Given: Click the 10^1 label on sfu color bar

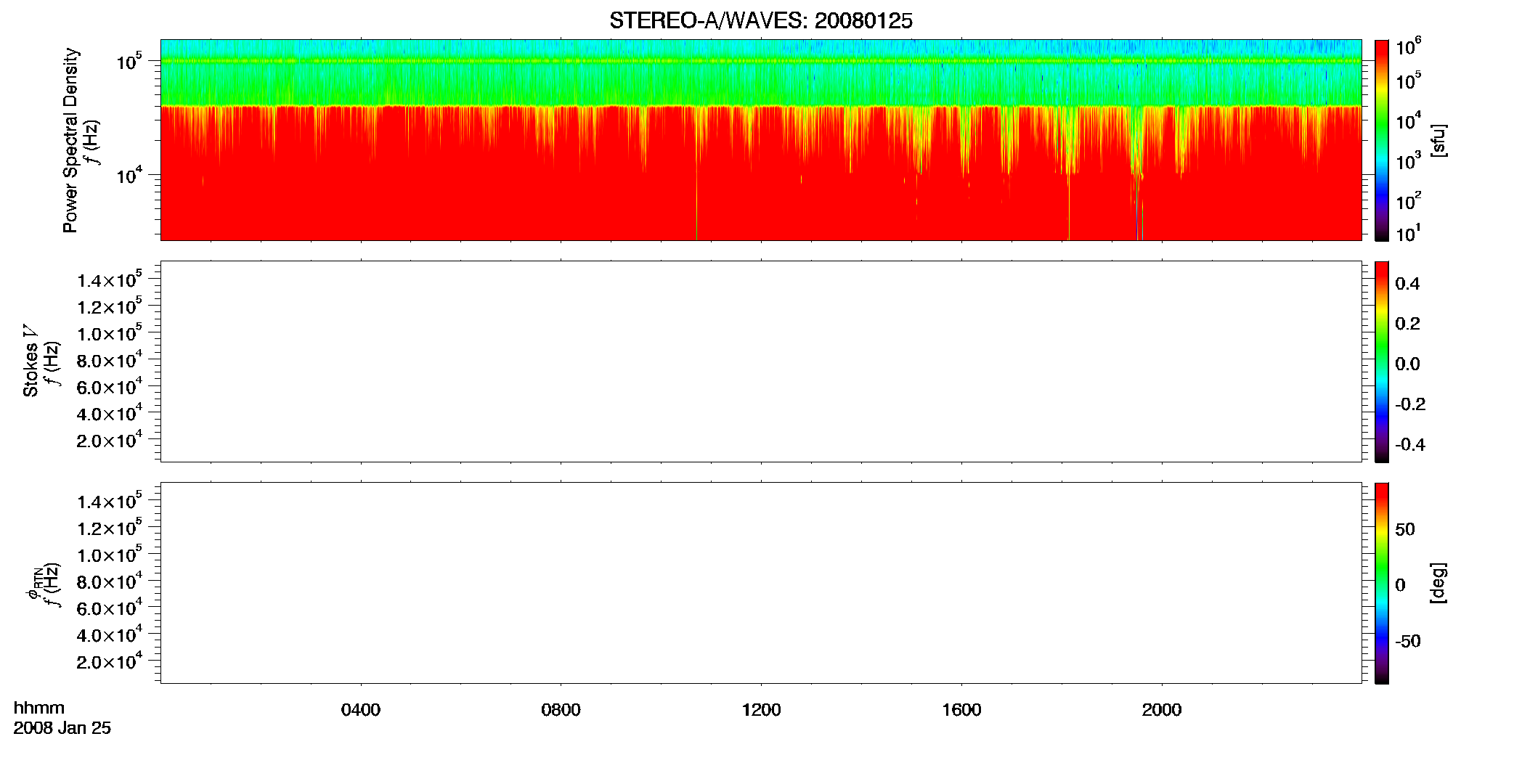Looking at the screenshot, I should 1409,233.
